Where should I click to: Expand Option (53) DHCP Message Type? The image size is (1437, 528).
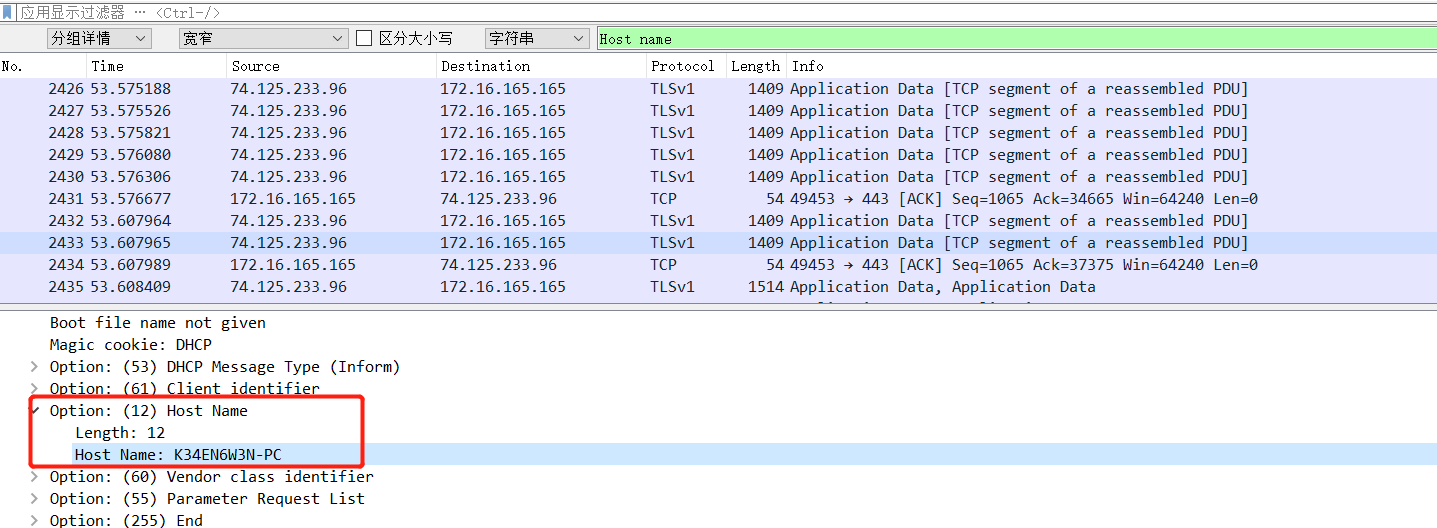[x=36, y=367]
